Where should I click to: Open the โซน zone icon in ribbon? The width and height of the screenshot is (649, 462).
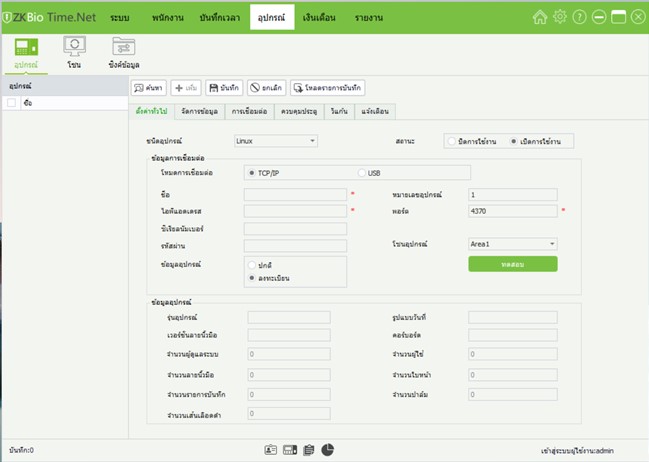click(x=74, y=47)
